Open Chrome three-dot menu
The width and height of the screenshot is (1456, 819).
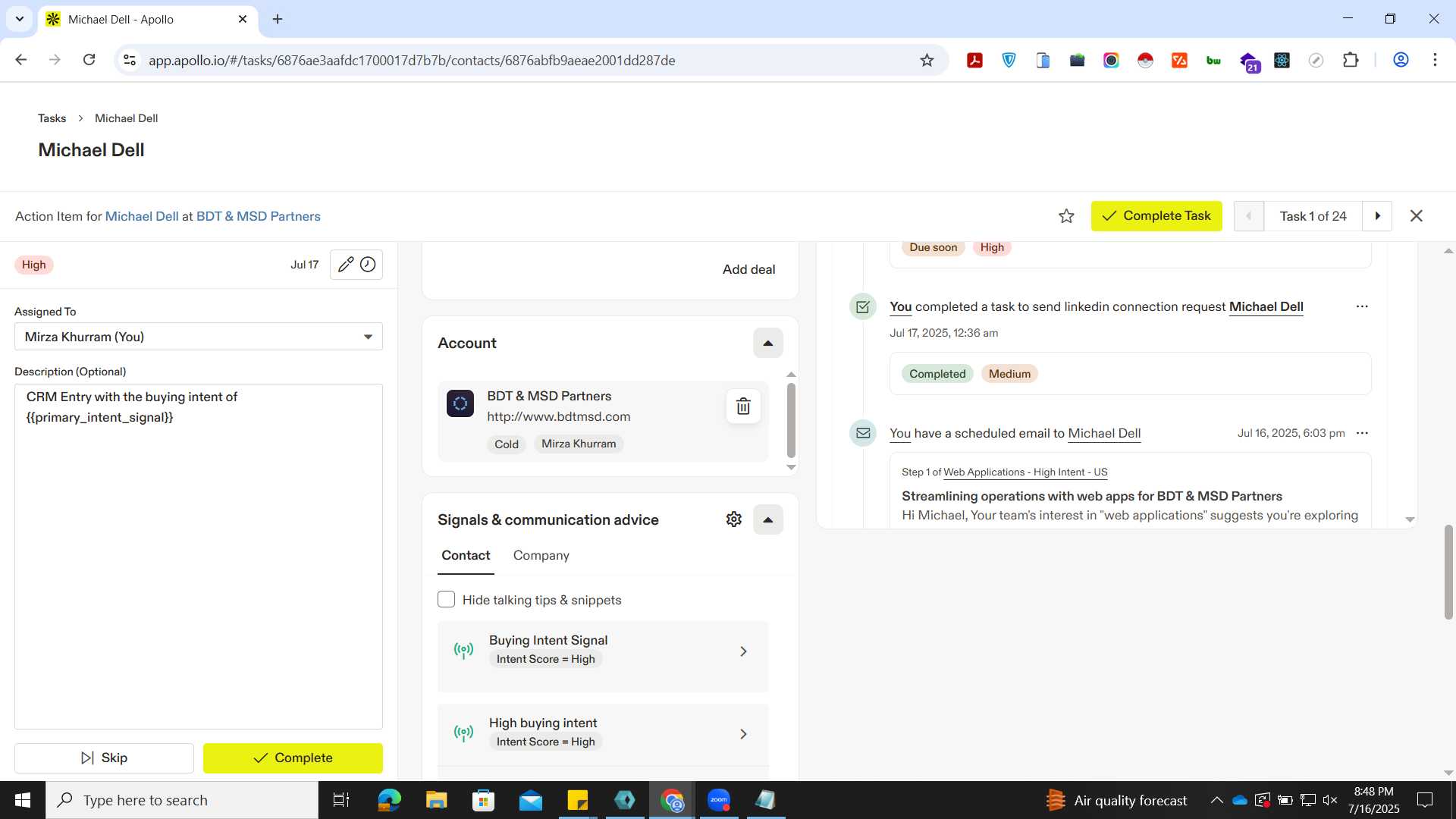(x=1435, y=60)
